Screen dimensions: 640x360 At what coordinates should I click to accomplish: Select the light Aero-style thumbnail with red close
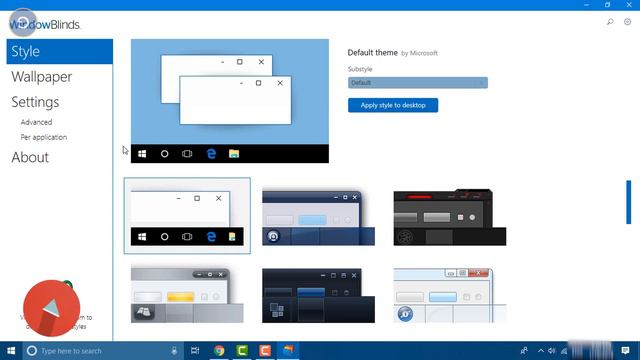[449, 296]
